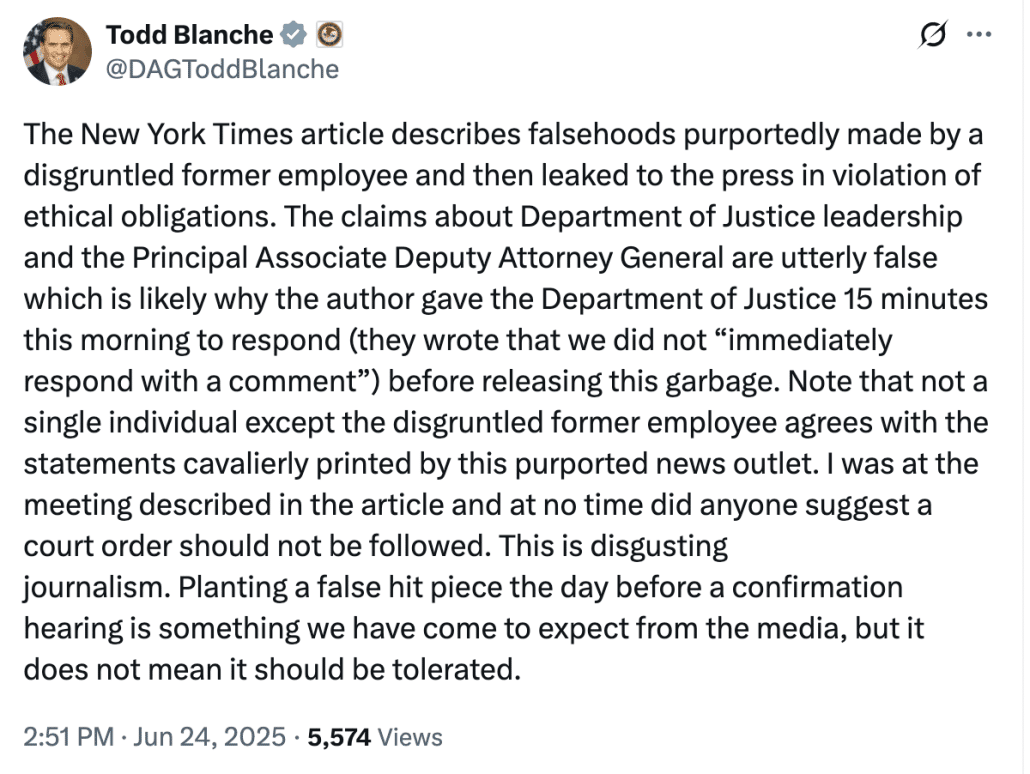Click the Department of Justice seal badge
The image size is (1030, 774).
click(329, 35)
